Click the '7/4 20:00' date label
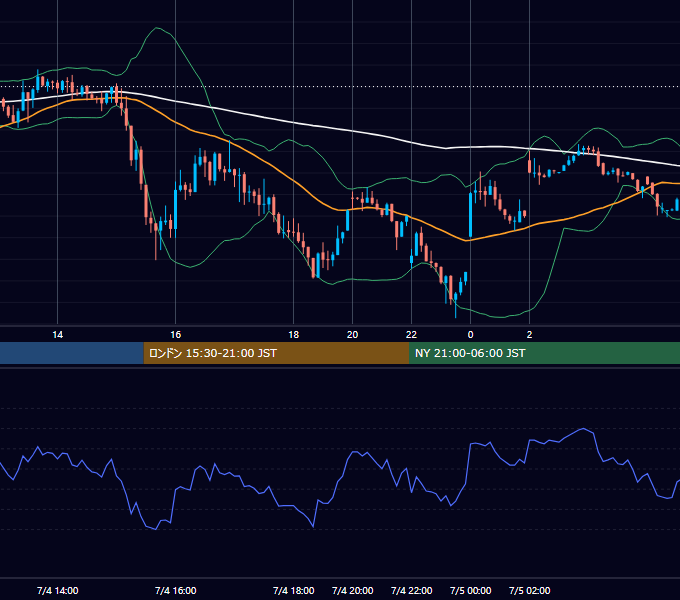Image resolution: width=680 pixels, height=600 pixels. coord(353,590)
